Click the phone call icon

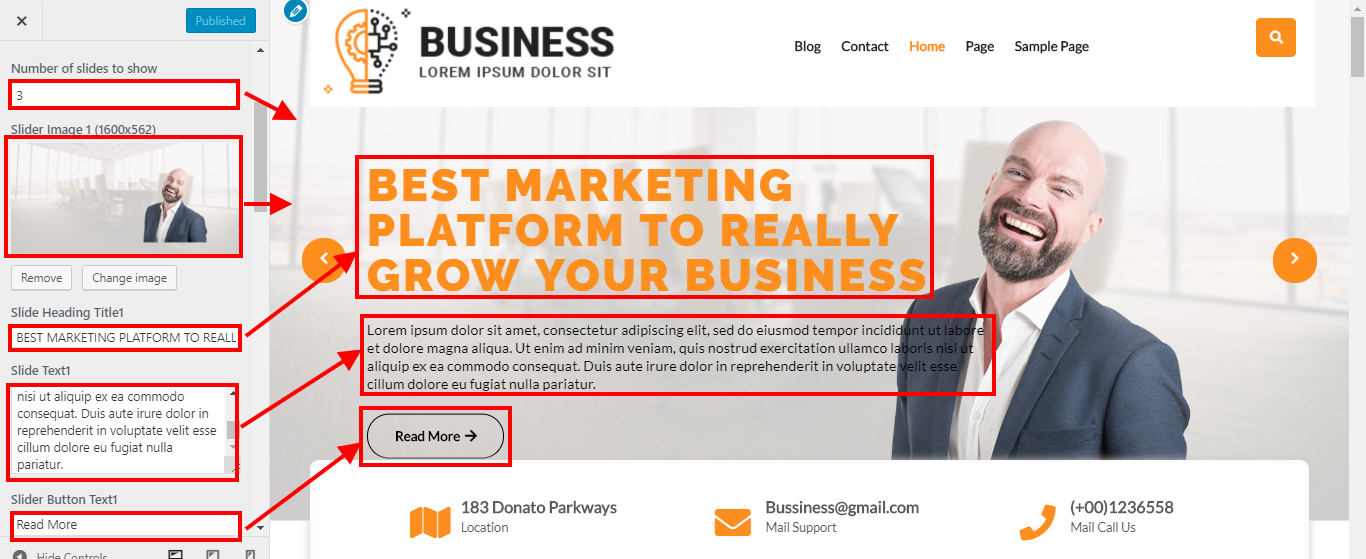(x=1037, y=522)
